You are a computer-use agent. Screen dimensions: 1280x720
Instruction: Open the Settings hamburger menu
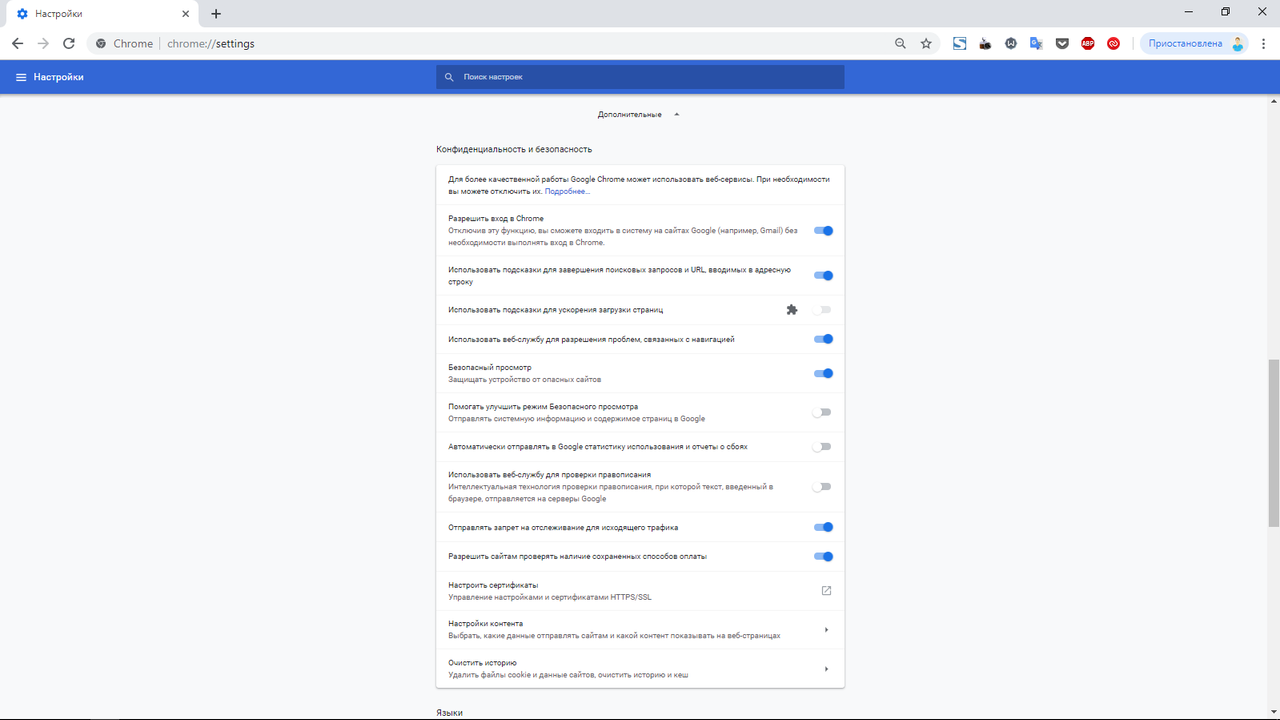click(20, 77)
